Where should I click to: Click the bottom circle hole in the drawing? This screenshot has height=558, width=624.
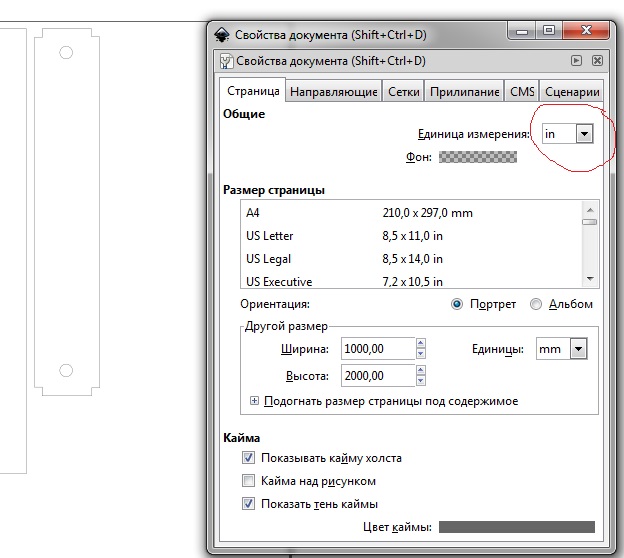point(66,370)
